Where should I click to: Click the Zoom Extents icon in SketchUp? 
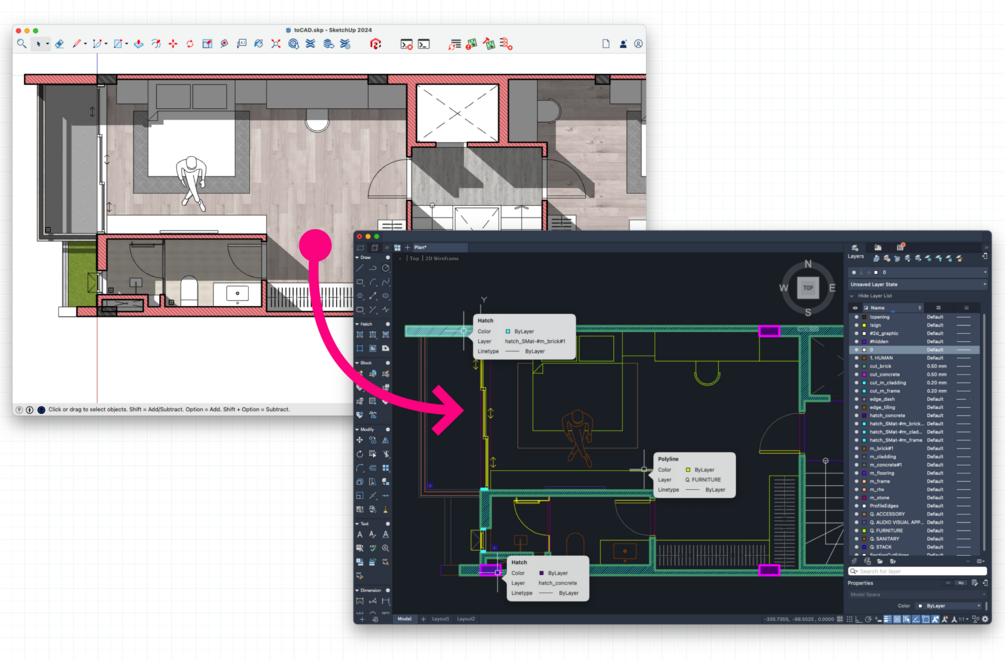(x=276, y=44)
